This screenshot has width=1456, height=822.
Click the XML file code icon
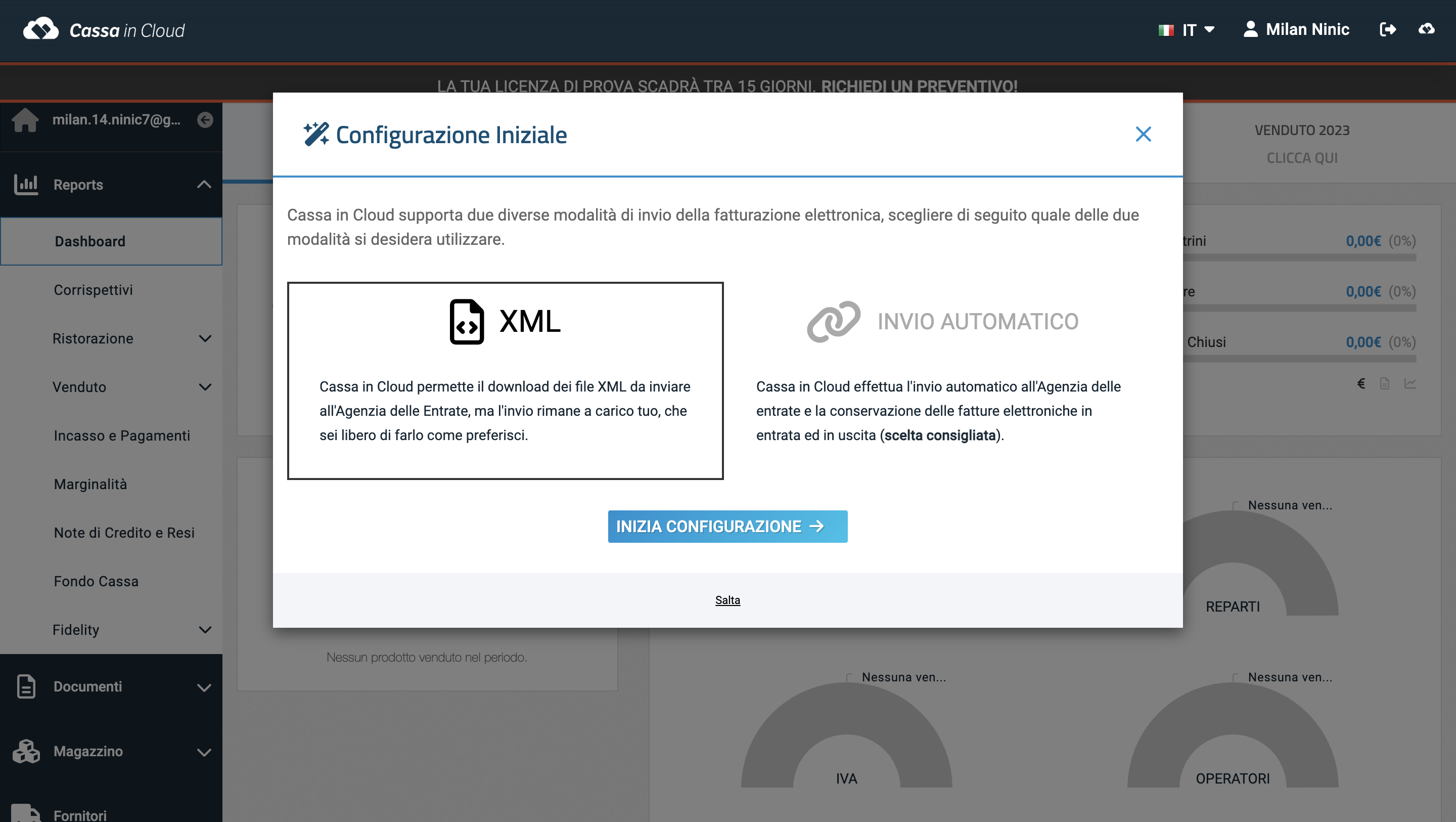(466, 321)
